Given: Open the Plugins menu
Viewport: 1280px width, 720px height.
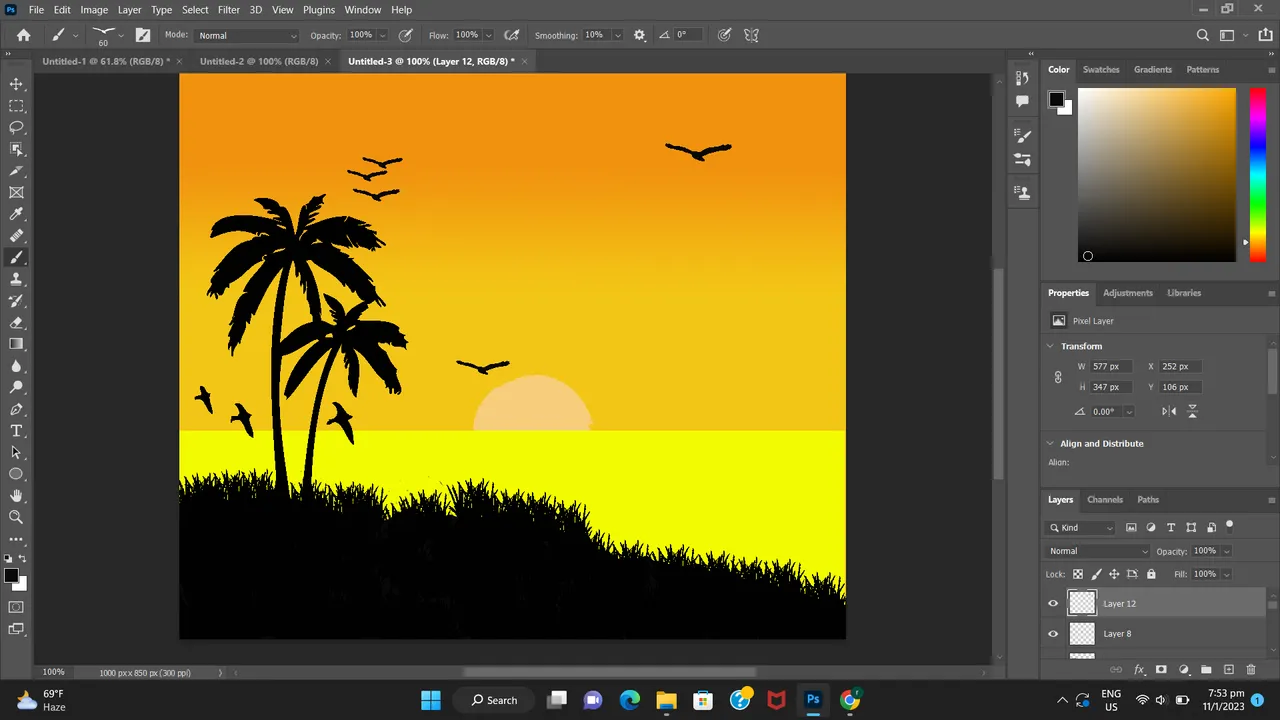Looking at the screenshot, I should [x=319, y=9].
